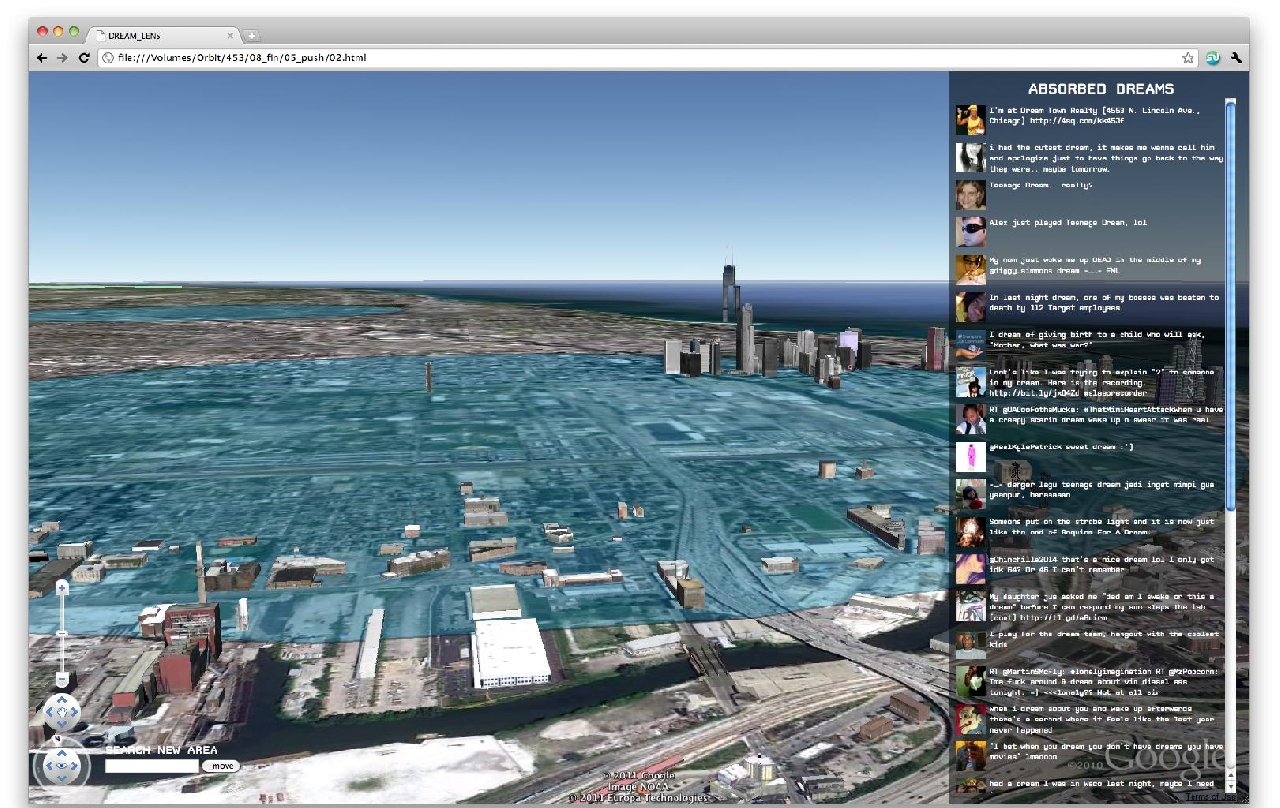Image resolution: width=1280 pixels, height=808 pixels.
Task: Open a new browser tab
Action: 252,36
